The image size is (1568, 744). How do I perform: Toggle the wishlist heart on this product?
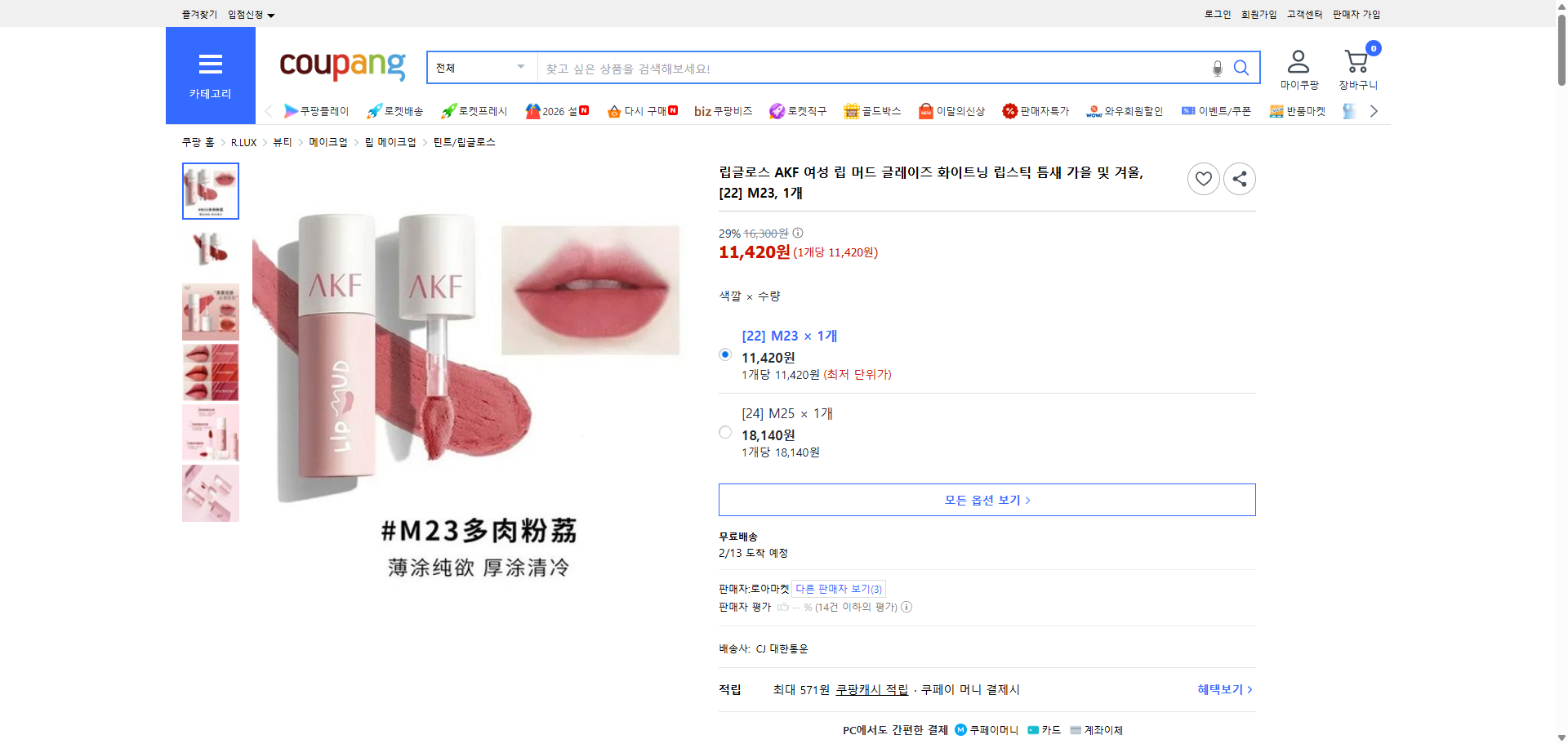(x=1203, y=178)
